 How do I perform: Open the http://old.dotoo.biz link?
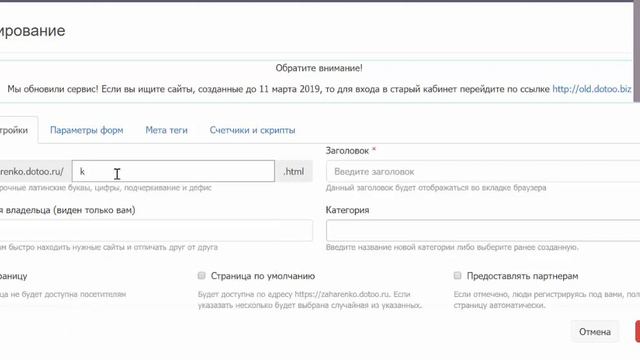pyautogui.click(x=591, y=89)
